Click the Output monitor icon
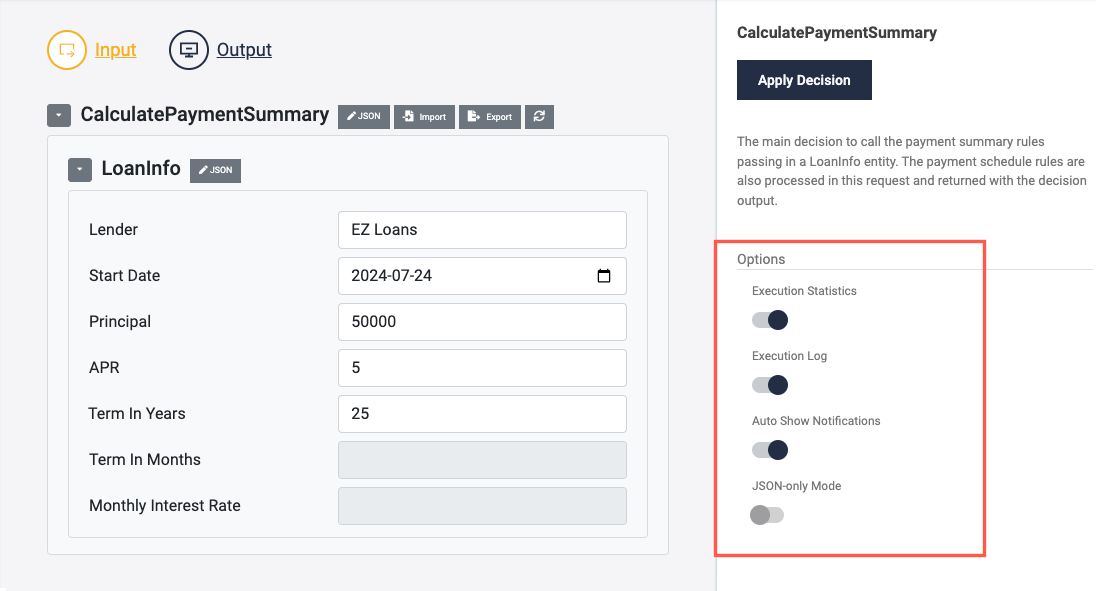1096x591 pixels. point(188,49)
